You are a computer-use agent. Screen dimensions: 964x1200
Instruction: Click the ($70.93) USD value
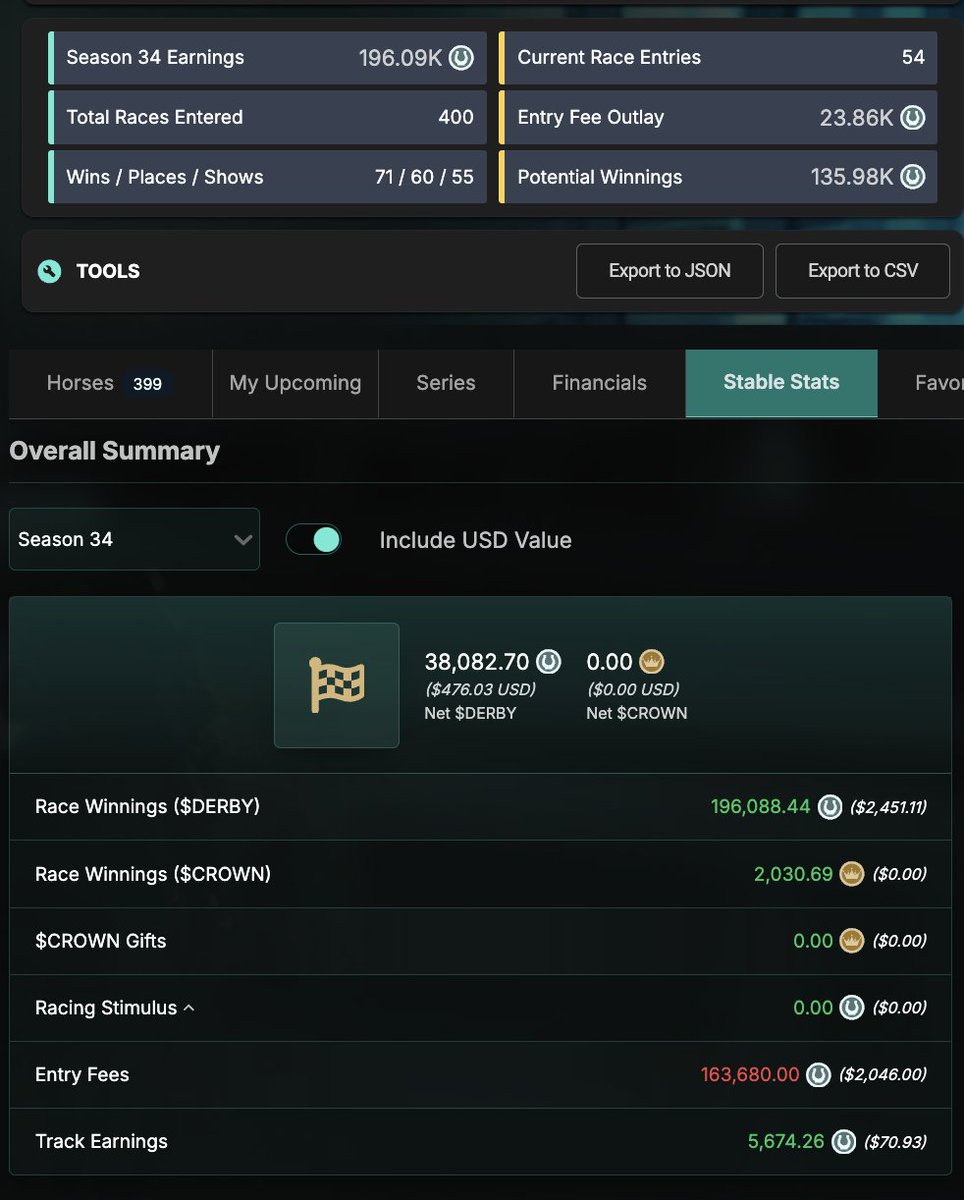895,1141
